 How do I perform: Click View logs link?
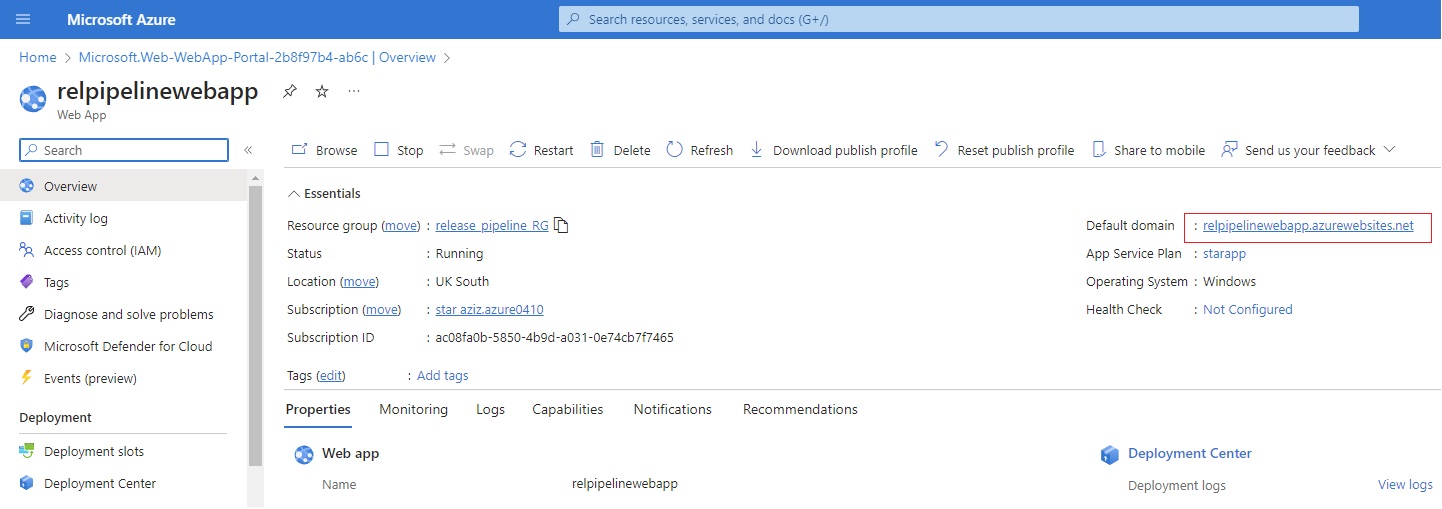(x=1405, y=485)
